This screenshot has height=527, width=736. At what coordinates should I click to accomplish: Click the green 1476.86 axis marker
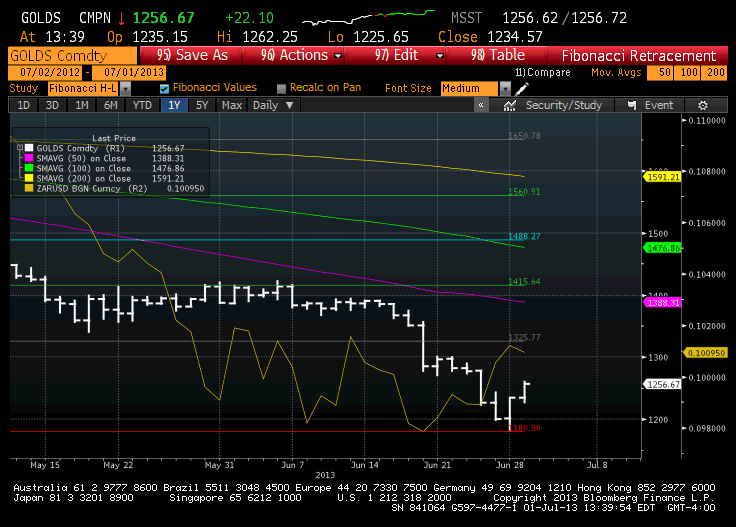pyautogui.click(x=662, y=248)
